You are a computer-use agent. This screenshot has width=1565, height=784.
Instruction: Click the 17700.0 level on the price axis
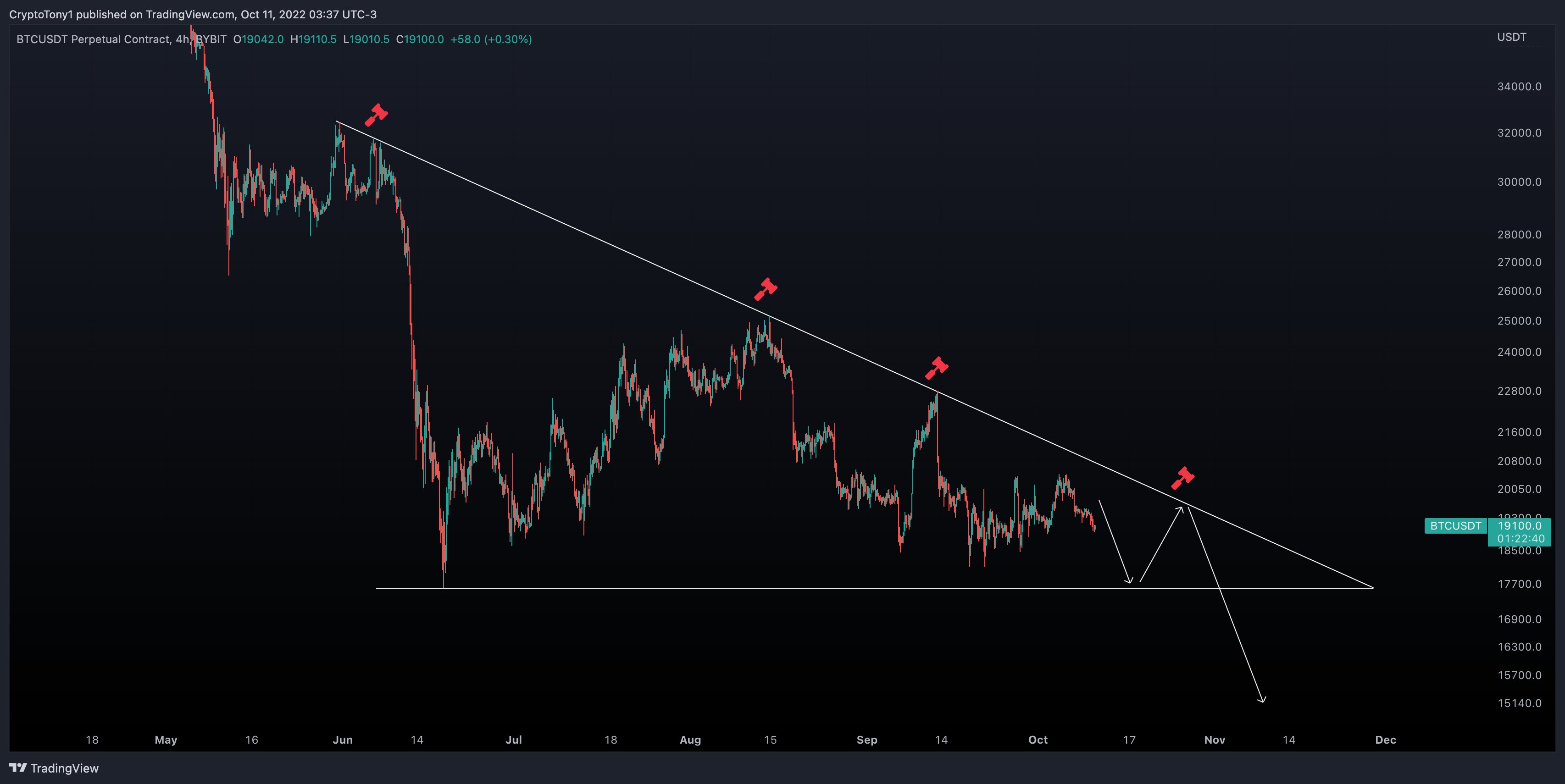coord(1519,584)
